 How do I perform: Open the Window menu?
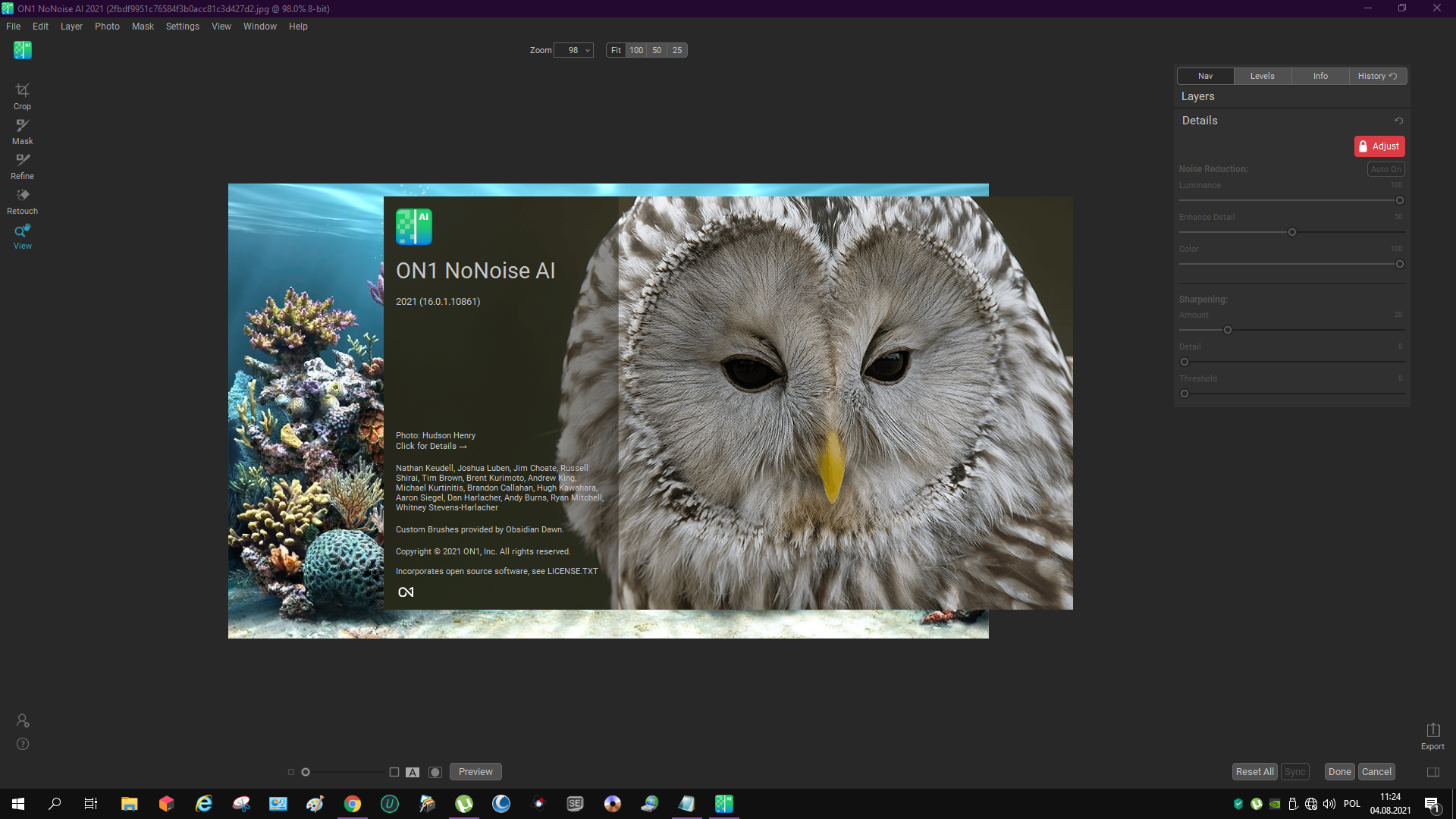[x=260, y=27]
